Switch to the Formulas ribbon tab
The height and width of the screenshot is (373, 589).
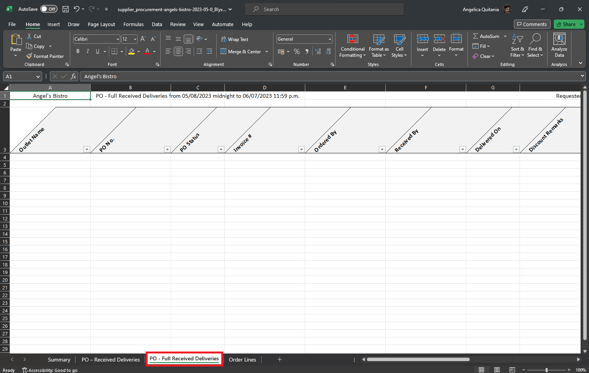(x=133, y=24)
